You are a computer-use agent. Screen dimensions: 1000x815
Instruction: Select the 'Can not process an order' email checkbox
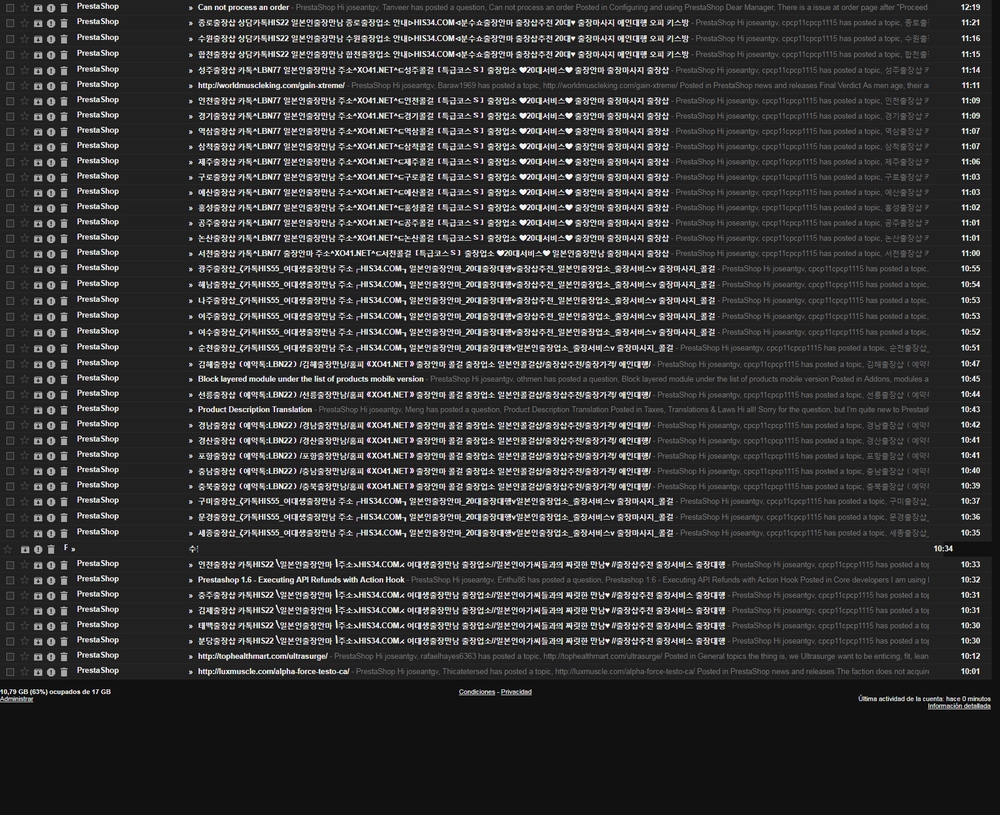10,8
